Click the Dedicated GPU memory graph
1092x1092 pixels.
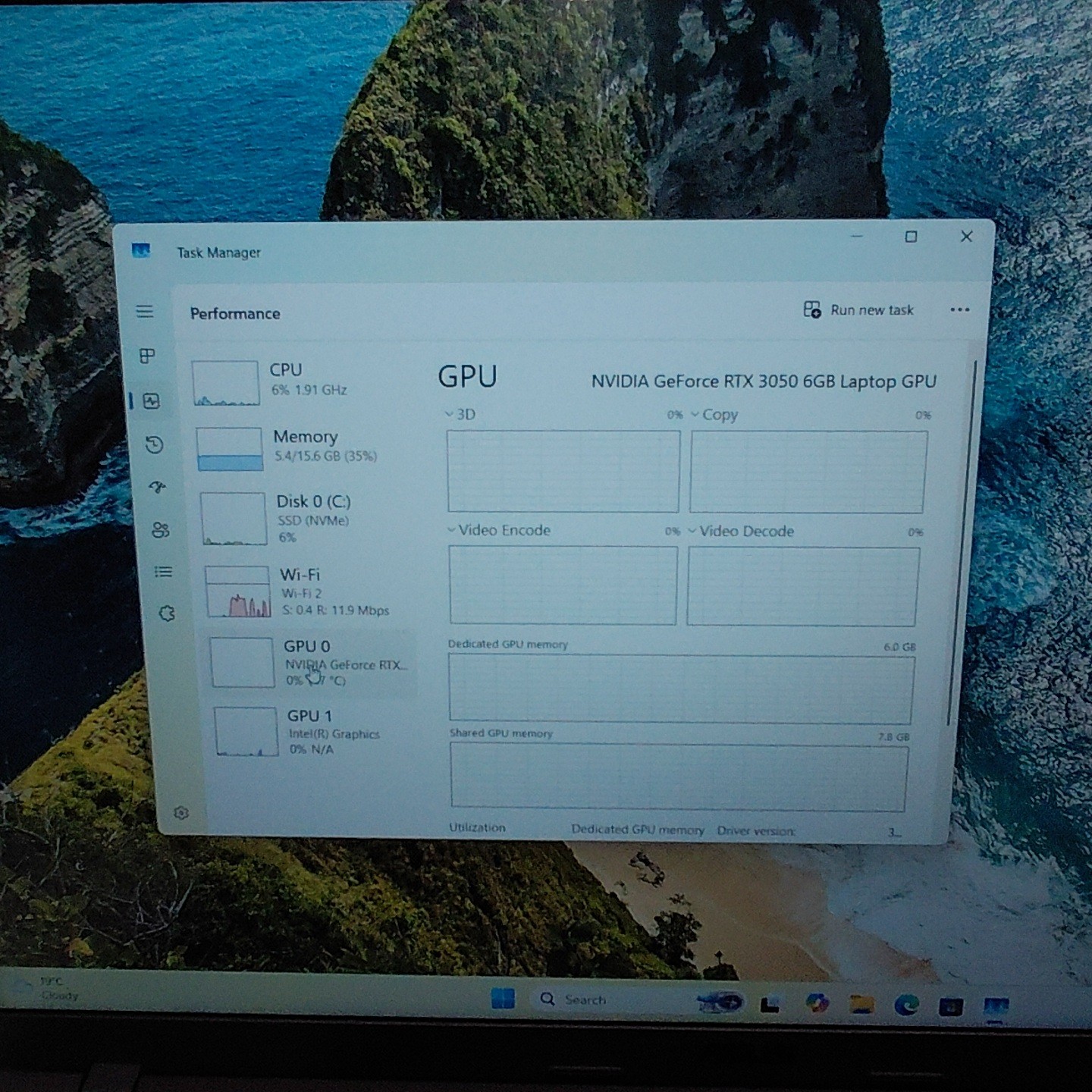[x=681, y=689]
